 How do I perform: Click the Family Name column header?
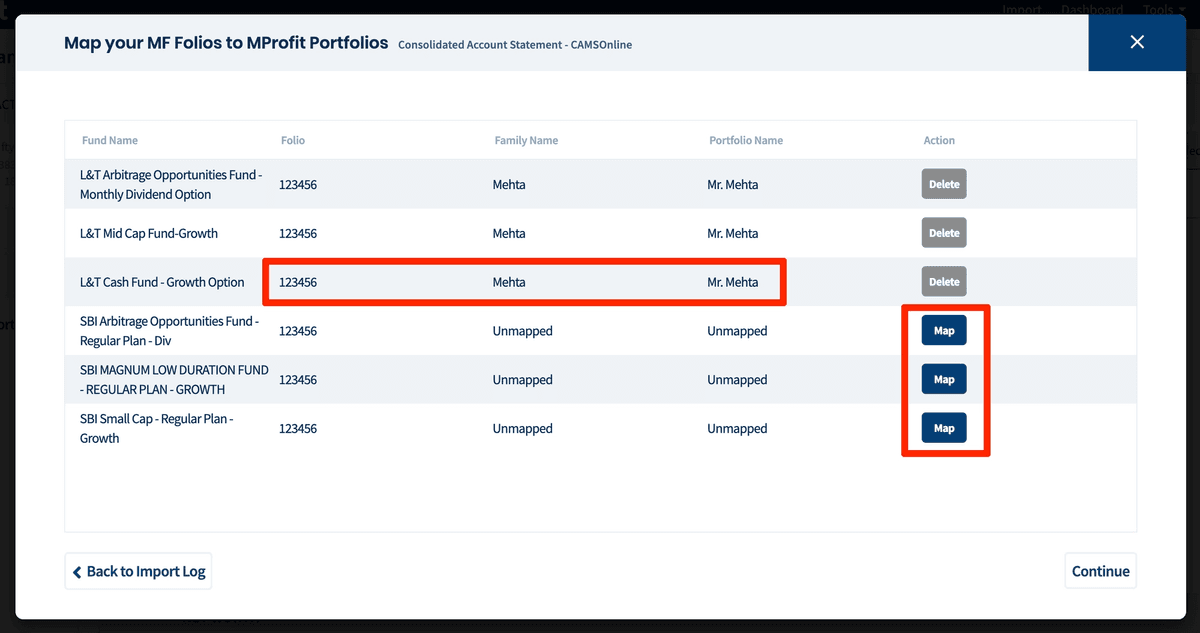pos(526,140)
